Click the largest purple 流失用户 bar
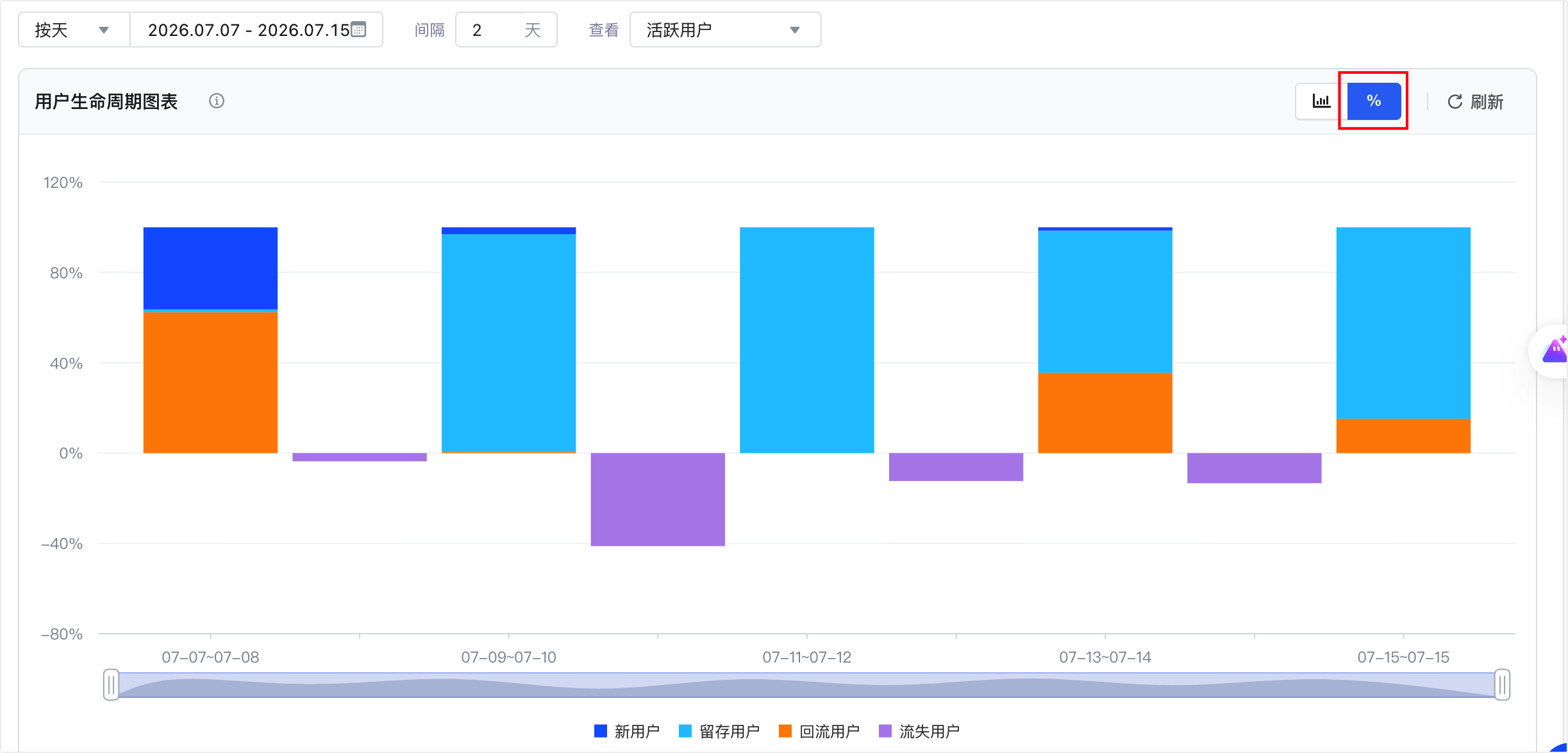This screenshot has height=753, width=1568. point(658,500)
